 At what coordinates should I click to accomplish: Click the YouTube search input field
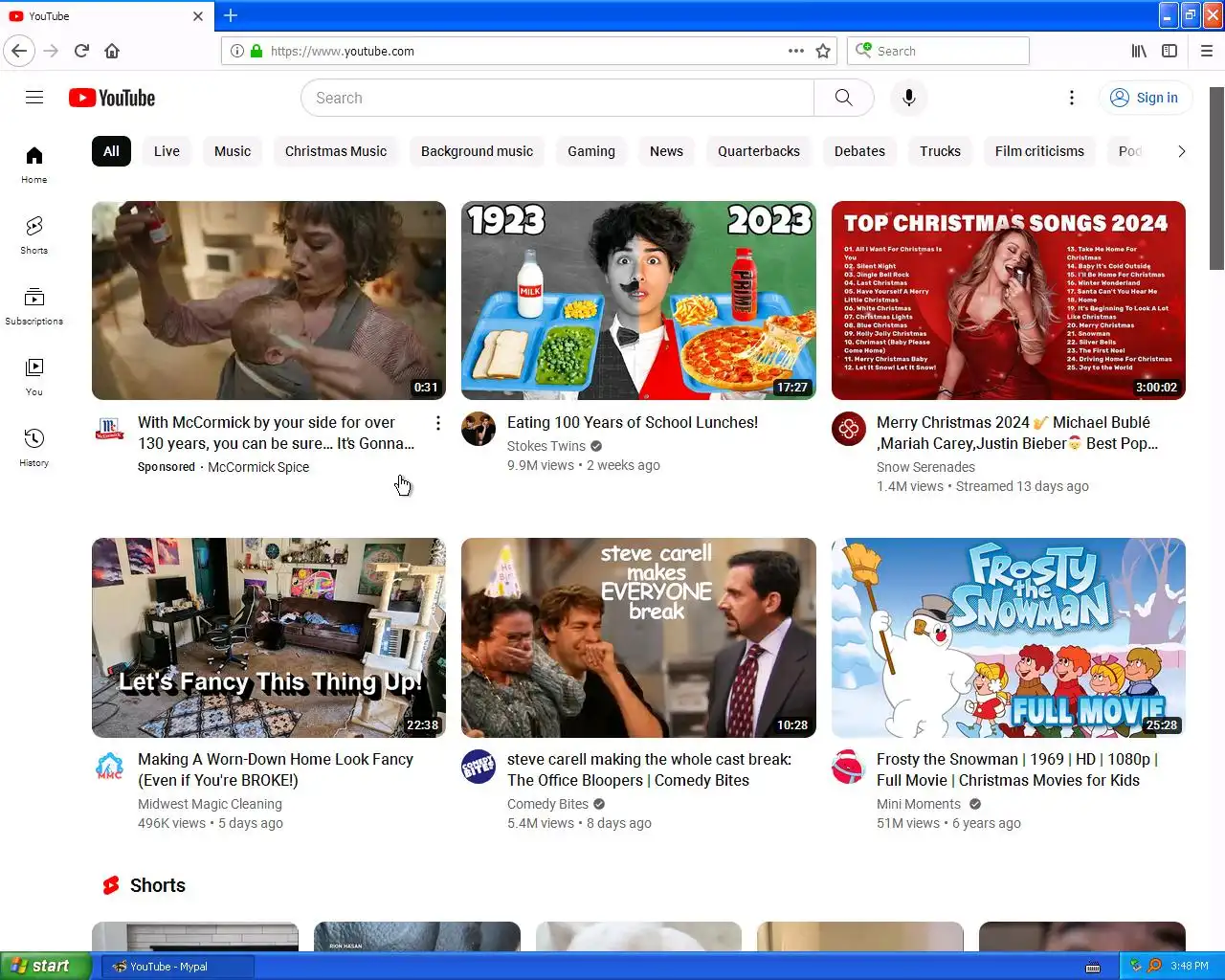557,98
